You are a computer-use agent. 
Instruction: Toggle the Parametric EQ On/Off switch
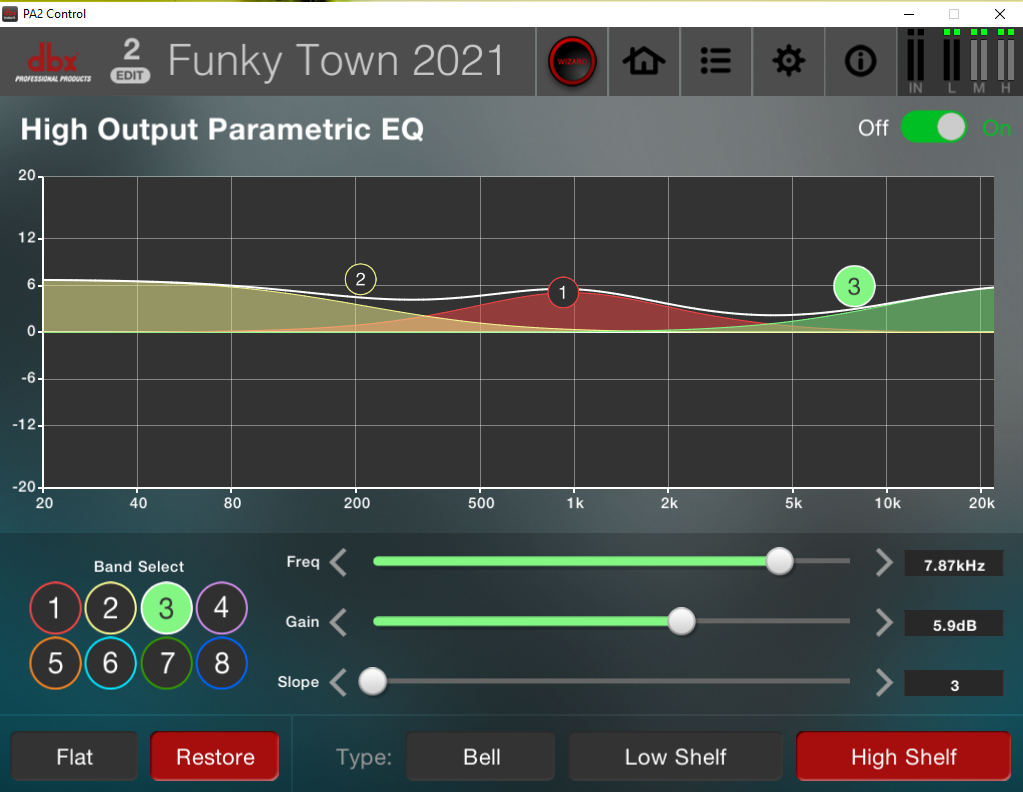(x=933, y=127)
